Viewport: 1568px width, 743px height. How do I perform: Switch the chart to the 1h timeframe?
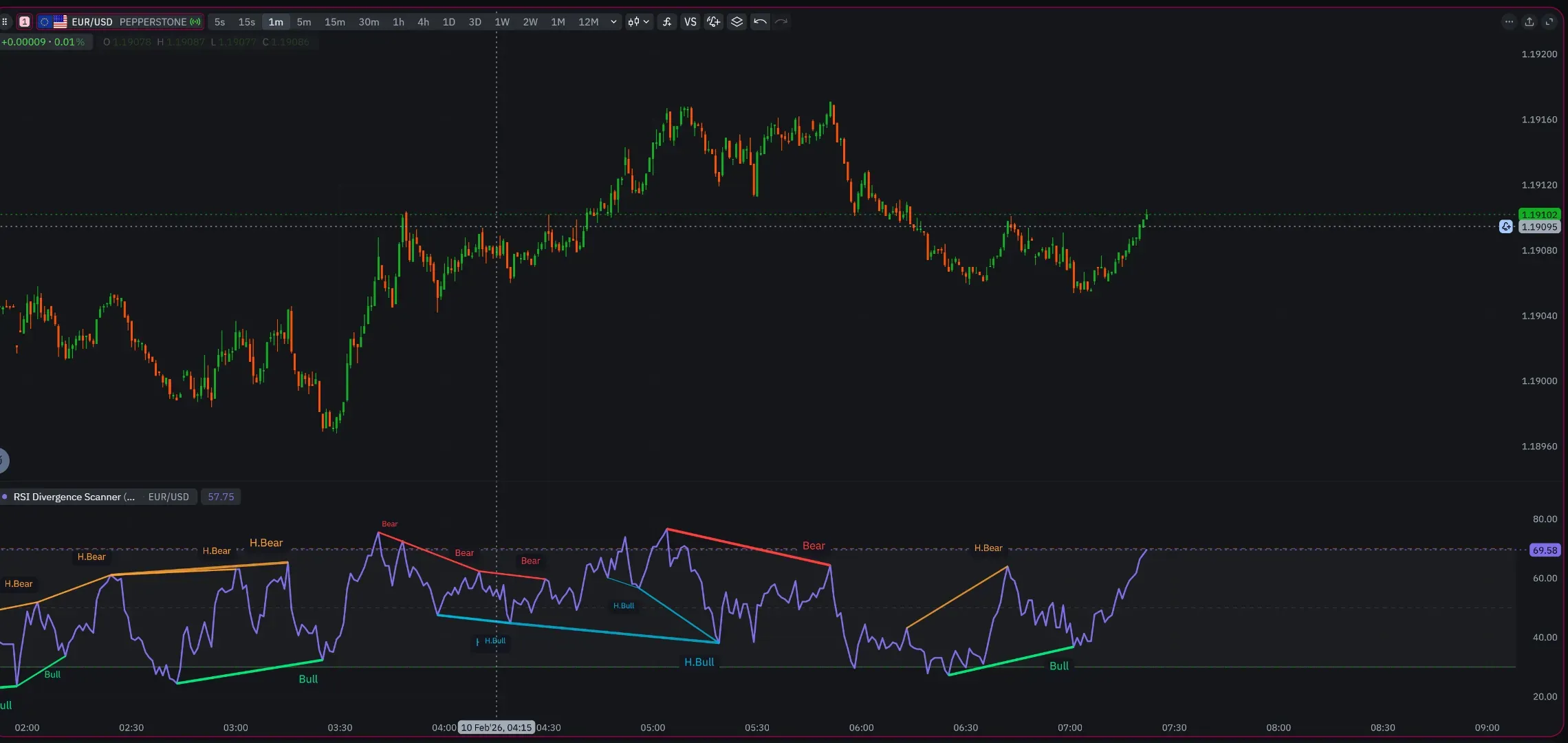398,21
